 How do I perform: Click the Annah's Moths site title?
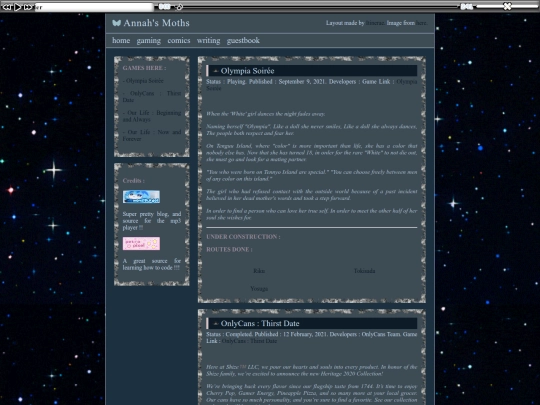tap(156, 23)
